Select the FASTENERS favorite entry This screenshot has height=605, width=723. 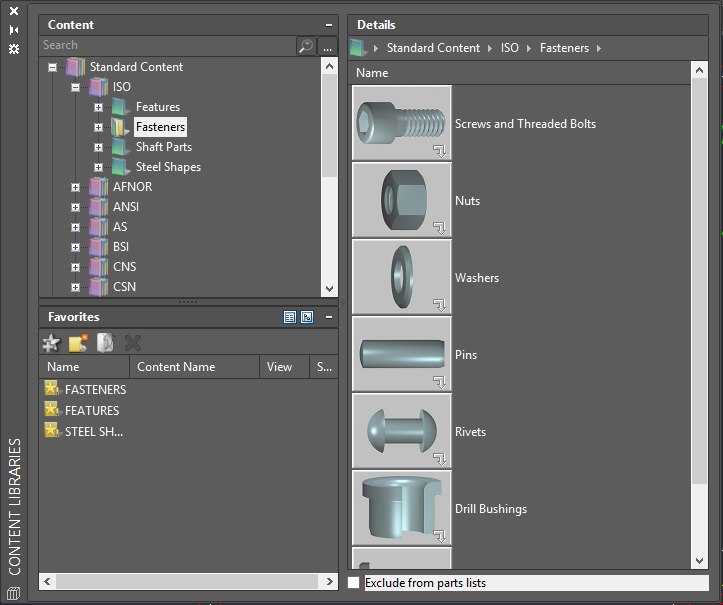pos(95,390)
